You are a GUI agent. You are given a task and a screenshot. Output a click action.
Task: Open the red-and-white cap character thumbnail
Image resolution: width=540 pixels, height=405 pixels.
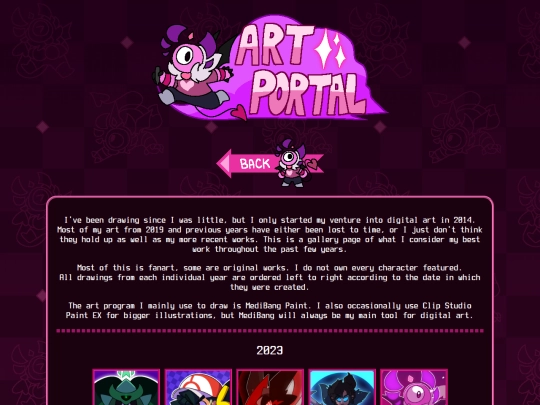click(x=198, y=387)
